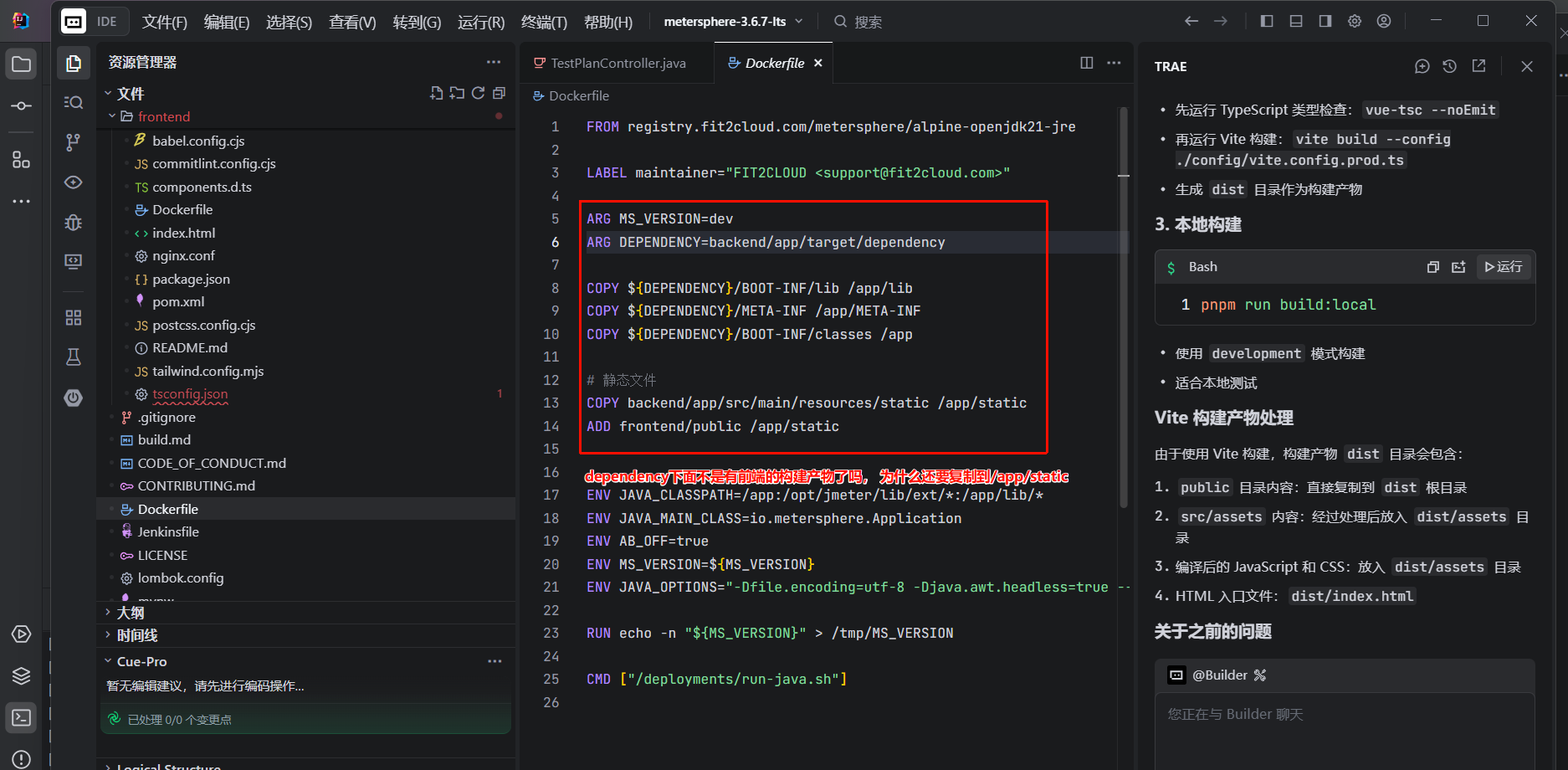Open the Search view in activity bar
Viewport: 1568px width, 770px height.
(x=74, y=102)
